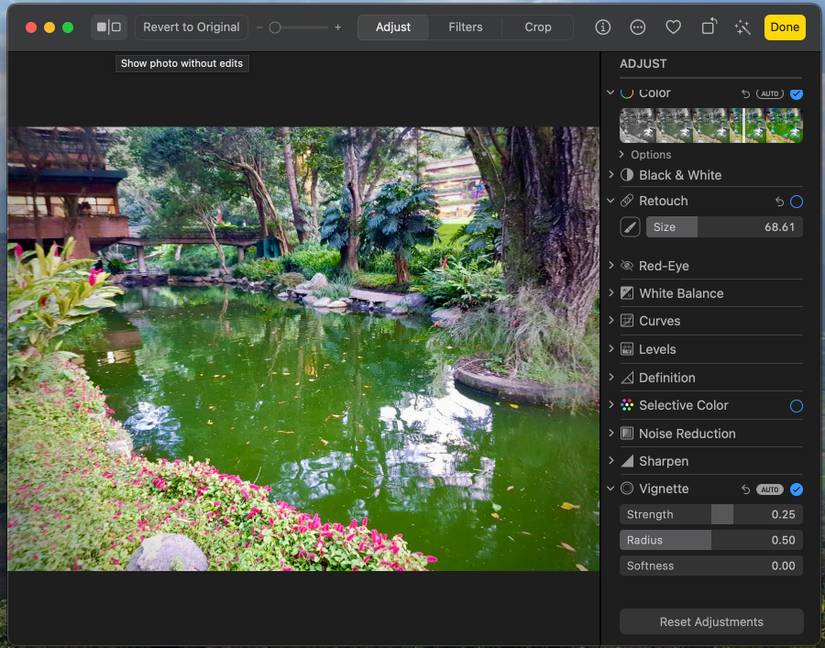Click the Vignette Radius slider
Image resolution: width=825 pixels, height=648 pixels.
click(x=711, y=540)
